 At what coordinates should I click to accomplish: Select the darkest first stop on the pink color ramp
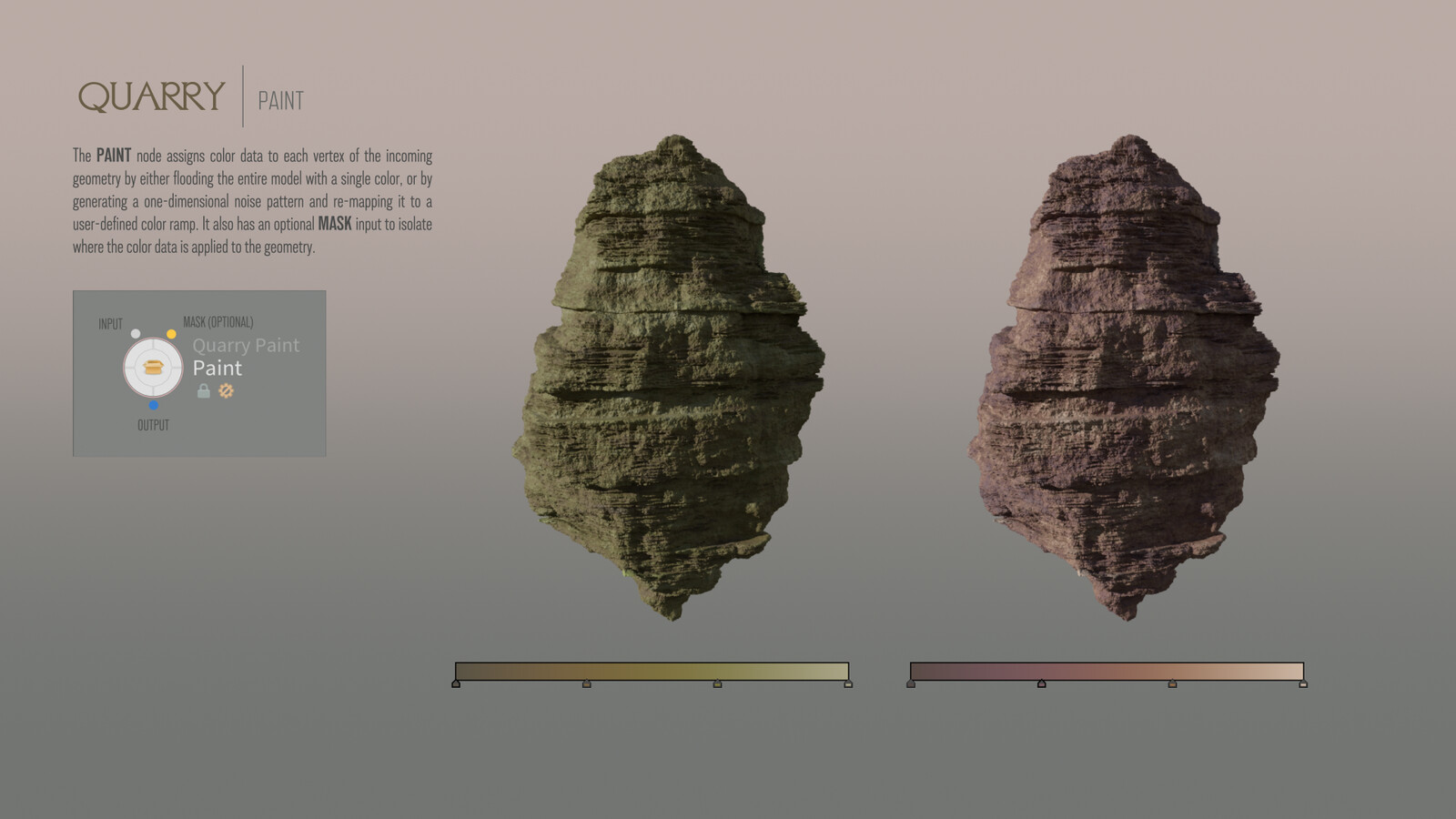pos(911,683)
